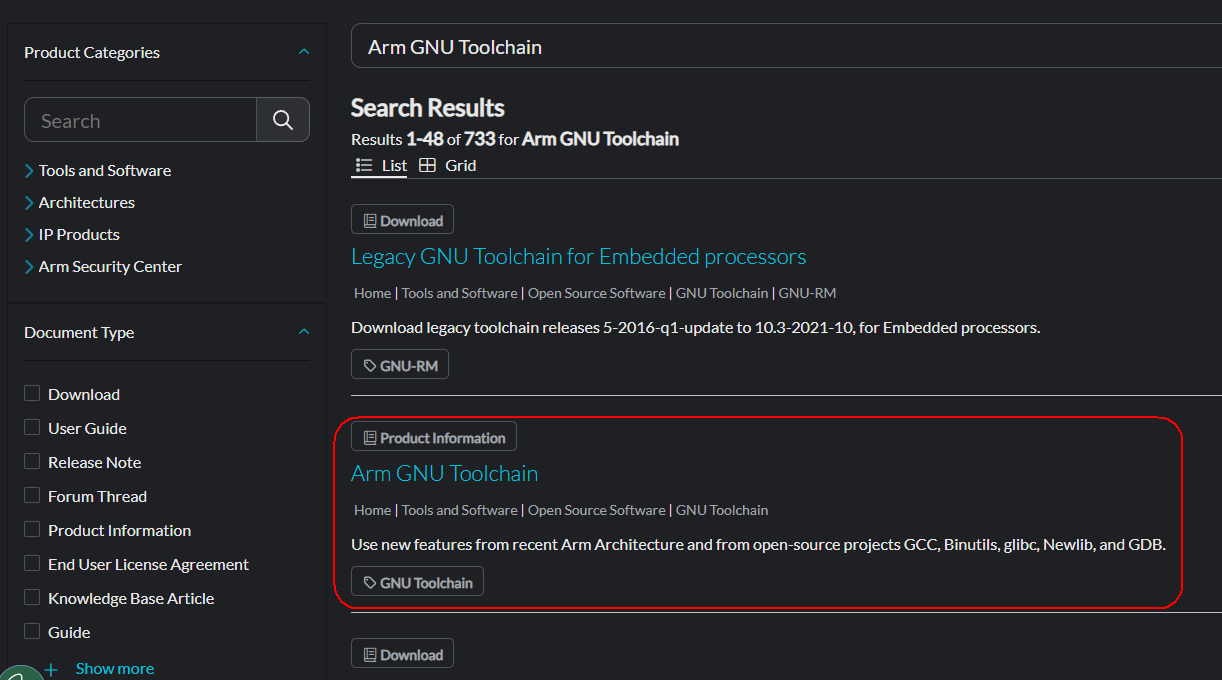
Task: Check the User Guide filter
Action: click(32, 428)
